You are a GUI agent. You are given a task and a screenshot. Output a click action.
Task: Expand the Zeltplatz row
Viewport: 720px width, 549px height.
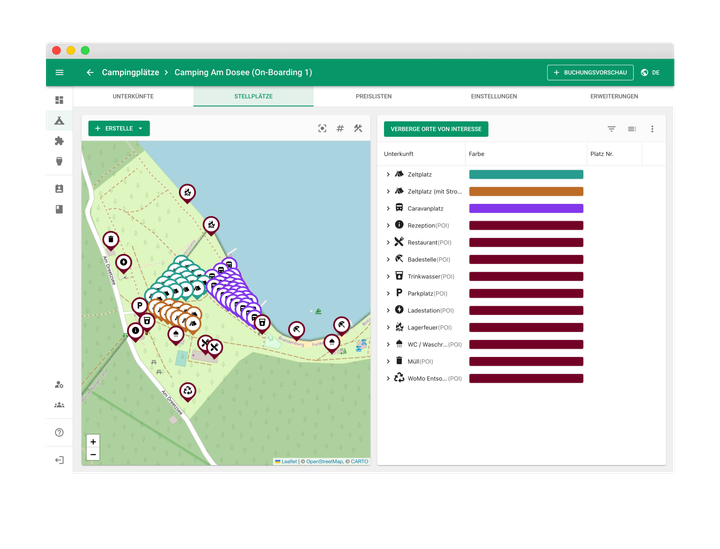(x=388, y=175)
